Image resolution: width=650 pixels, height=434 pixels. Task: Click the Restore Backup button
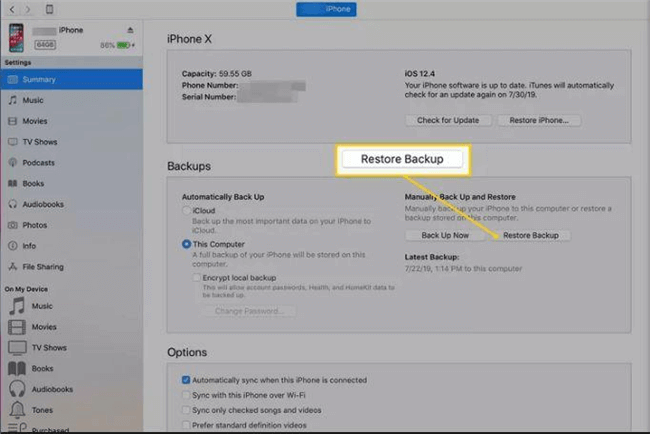coord(531,235)
